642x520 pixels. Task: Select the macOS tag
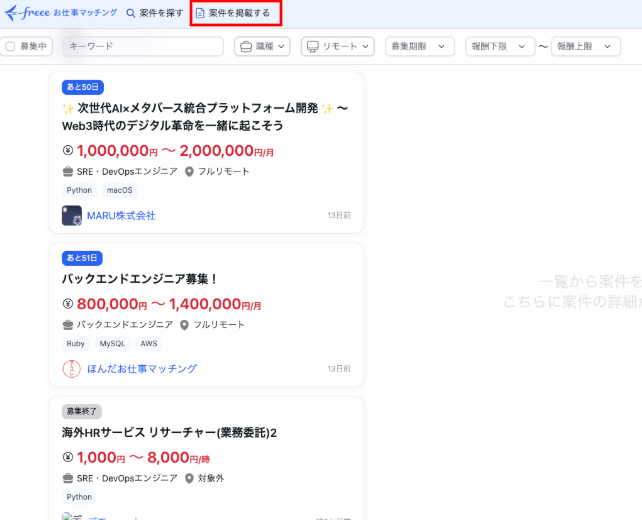click(x=120, y=190)
